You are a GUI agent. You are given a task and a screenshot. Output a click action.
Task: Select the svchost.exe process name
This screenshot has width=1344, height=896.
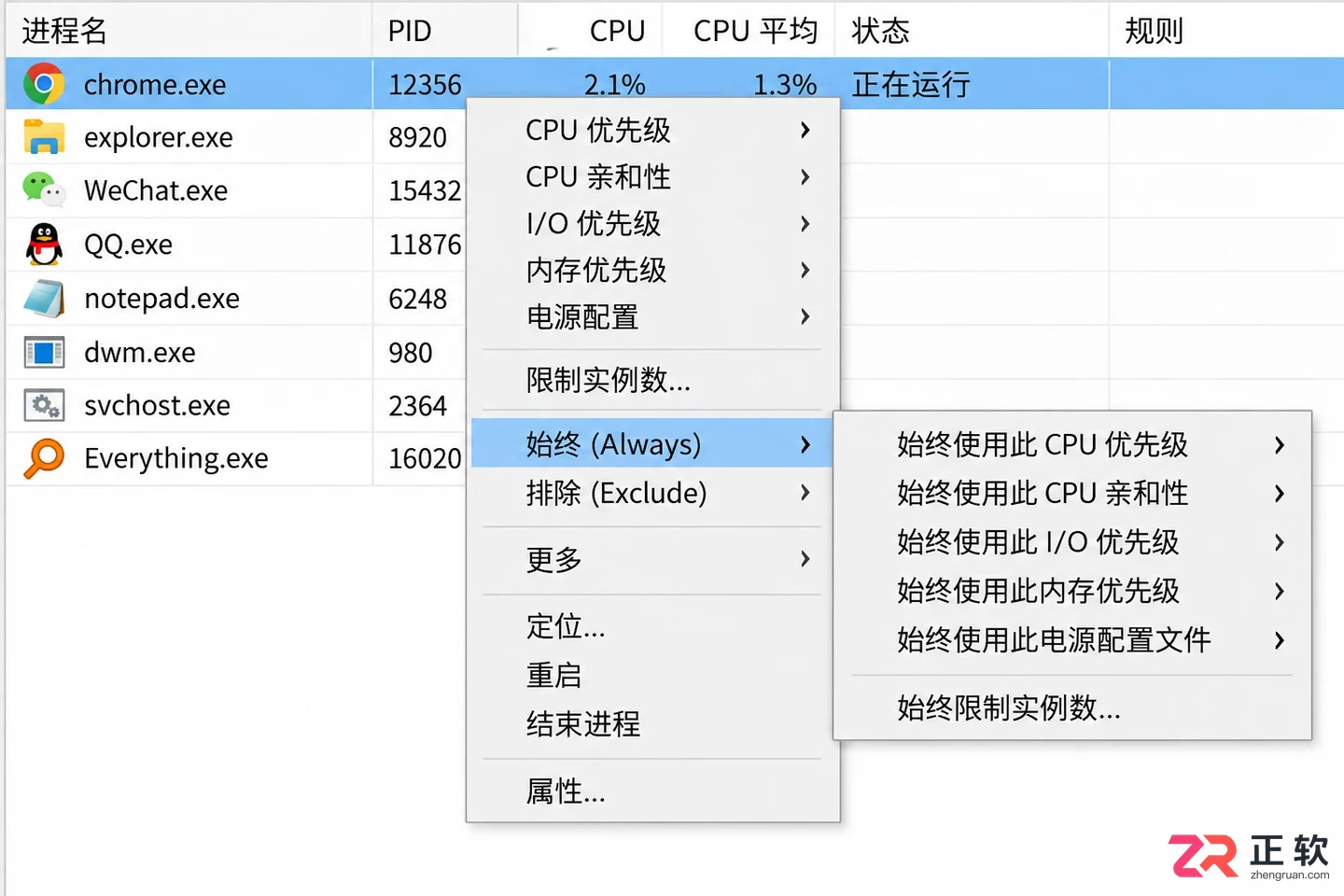tap(158, 406)
